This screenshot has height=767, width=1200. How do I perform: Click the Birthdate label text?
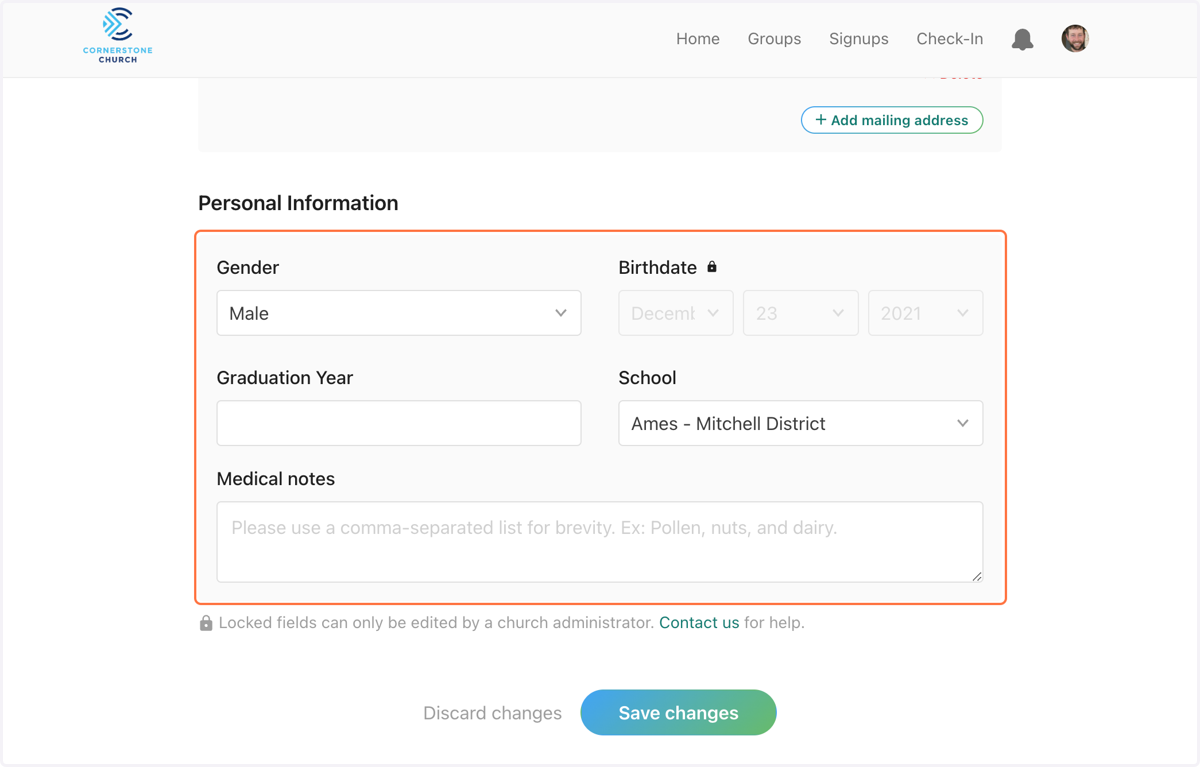click(x=658, y=267)
